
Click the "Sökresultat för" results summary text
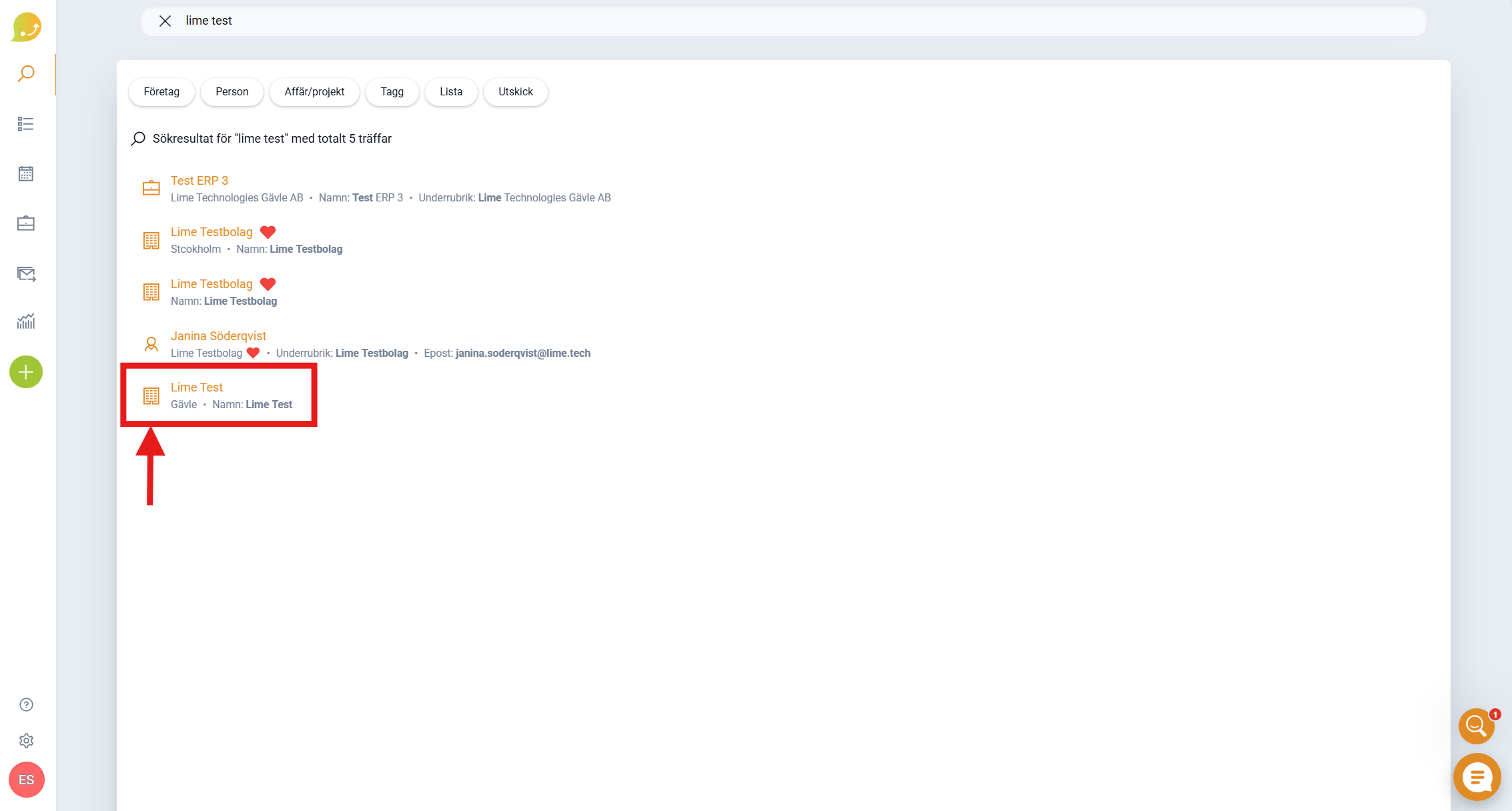(x=272, y=139)
